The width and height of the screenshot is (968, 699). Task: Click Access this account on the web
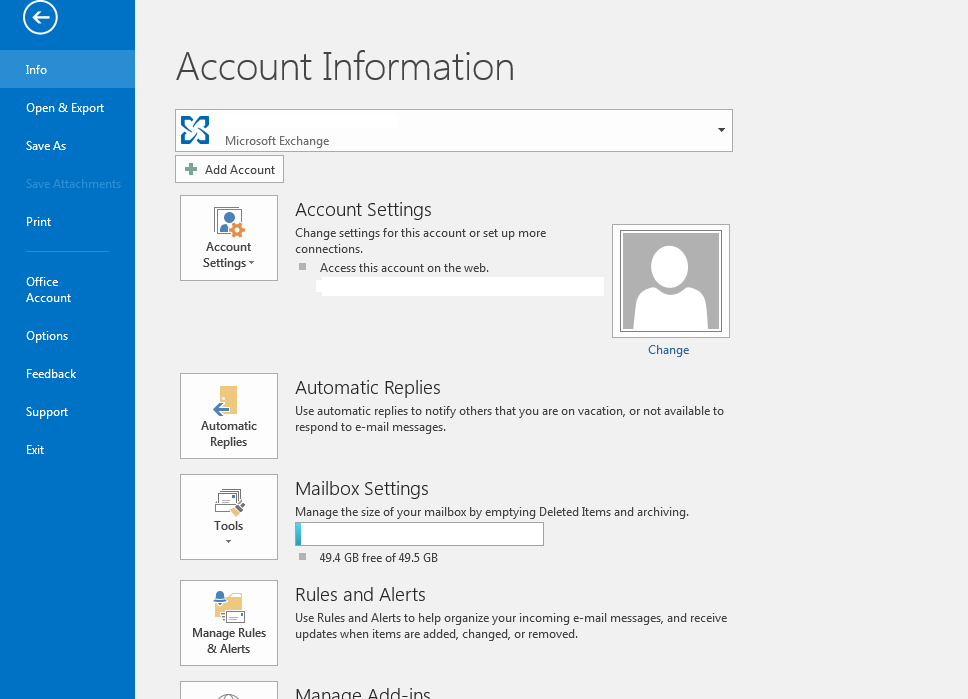point(404,268)
